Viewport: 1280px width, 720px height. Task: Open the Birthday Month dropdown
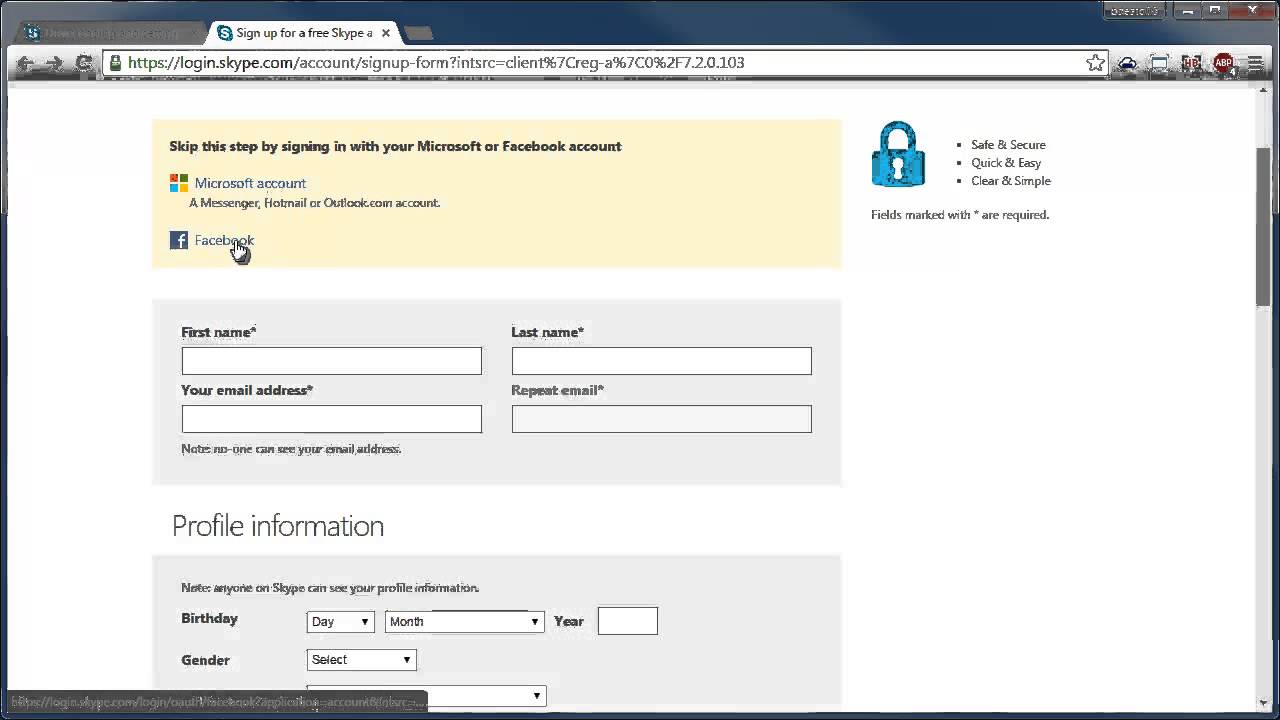[464, 621]
